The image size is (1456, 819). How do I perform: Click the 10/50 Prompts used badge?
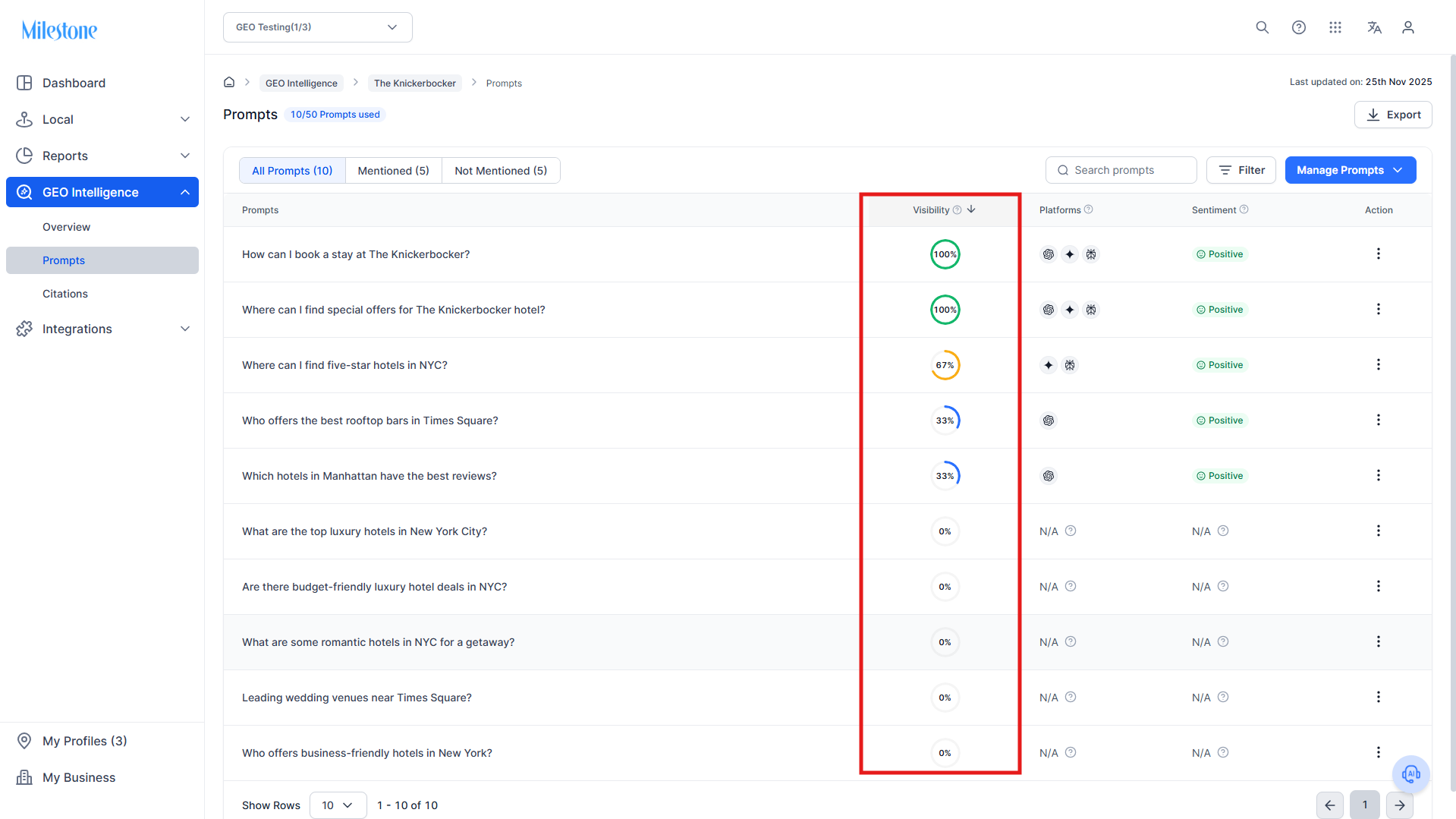[335, 115]
